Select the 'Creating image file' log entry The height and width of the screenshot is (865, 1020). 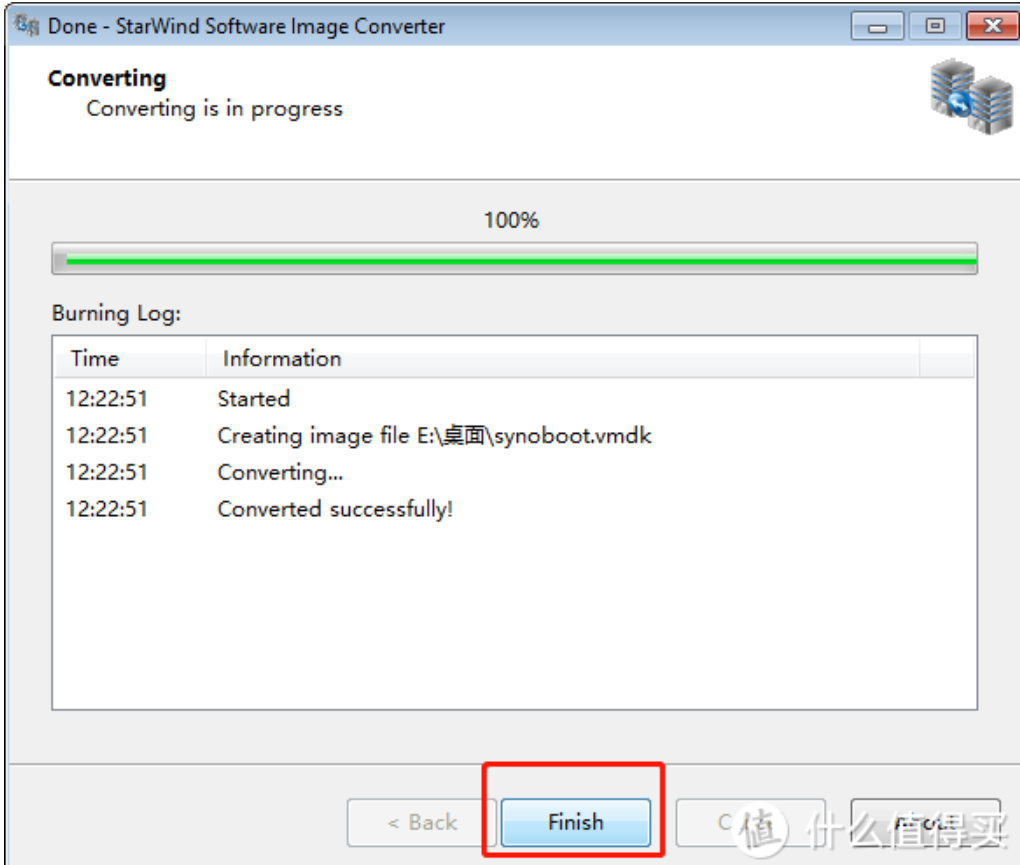click(x=514, y=435)
